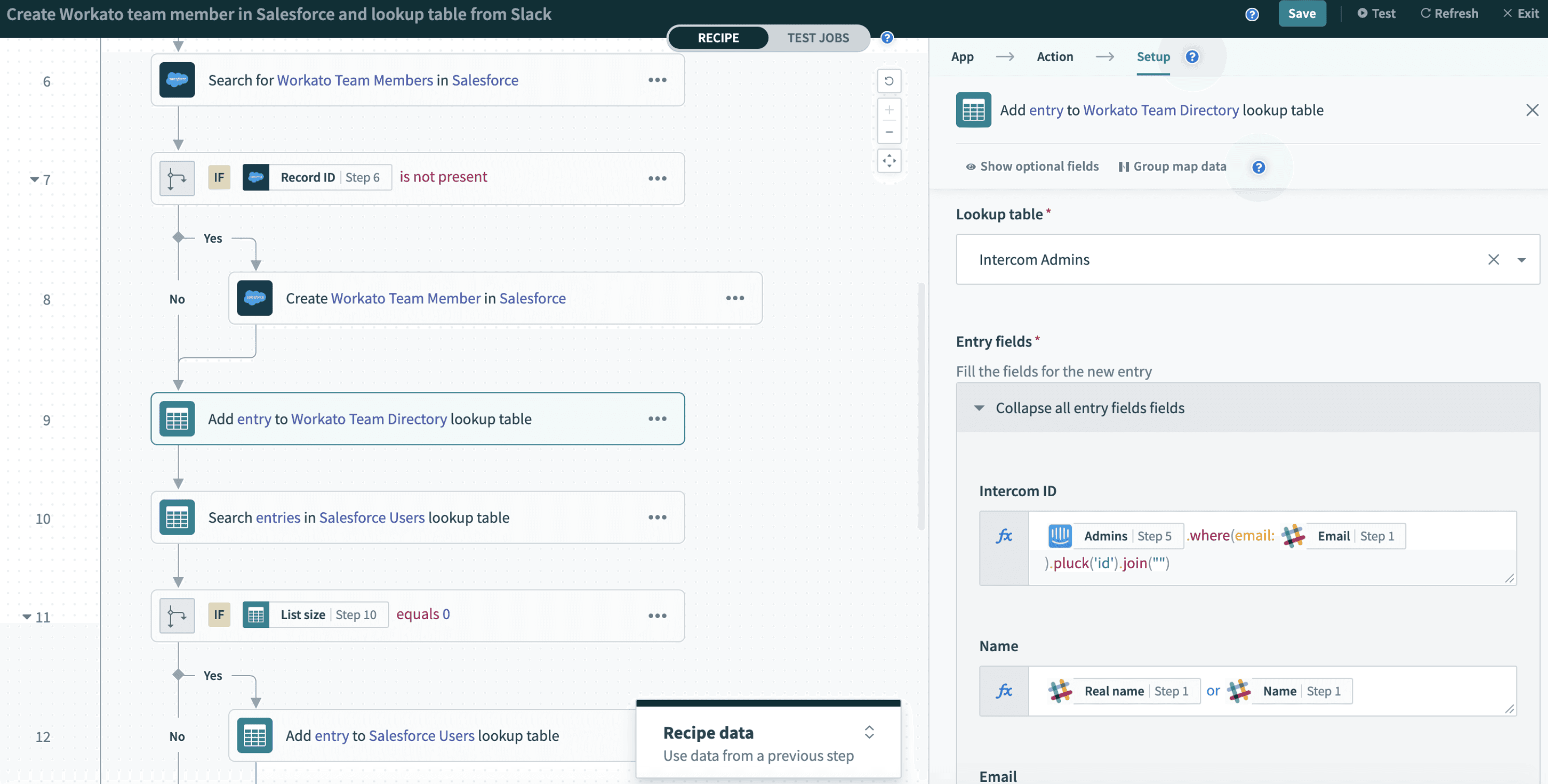1548x784 pixels.
Task: Open the three-dot menu on the Create Workato Team Member step
Action: 735,298
